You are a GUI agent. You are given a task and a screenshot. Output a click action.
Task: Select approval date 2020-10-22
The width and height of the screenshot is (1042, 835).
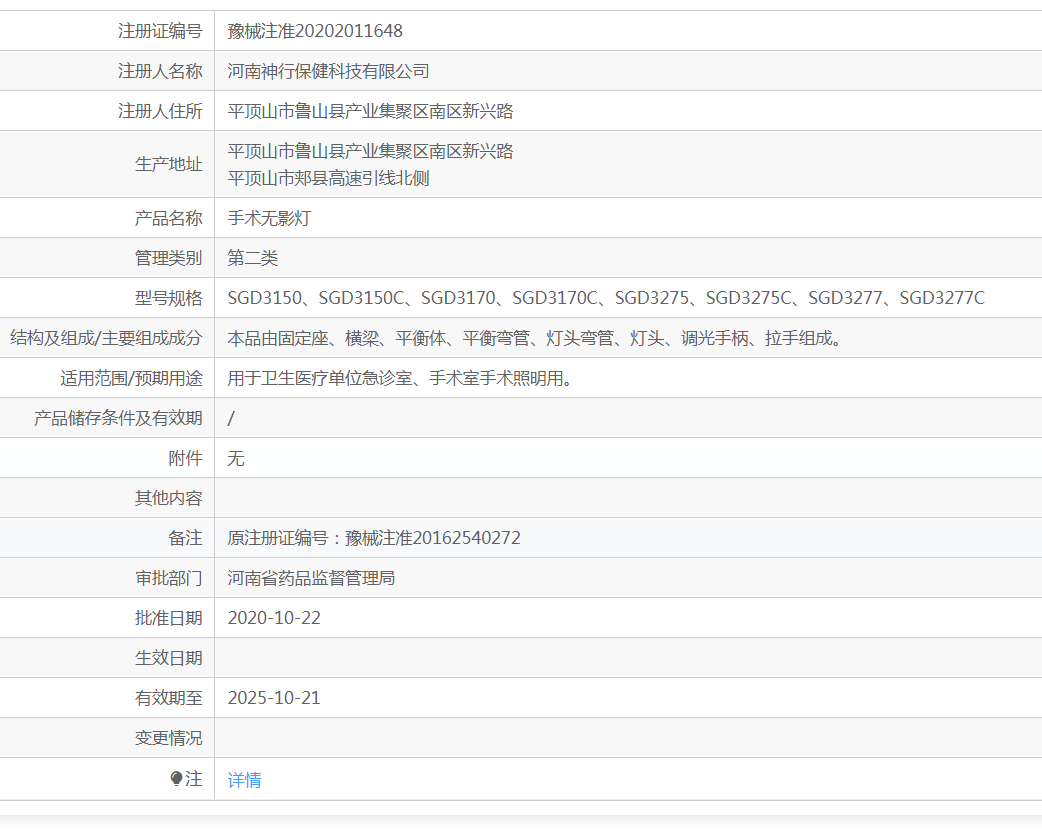pyautogui.click(x=274, y=618)
